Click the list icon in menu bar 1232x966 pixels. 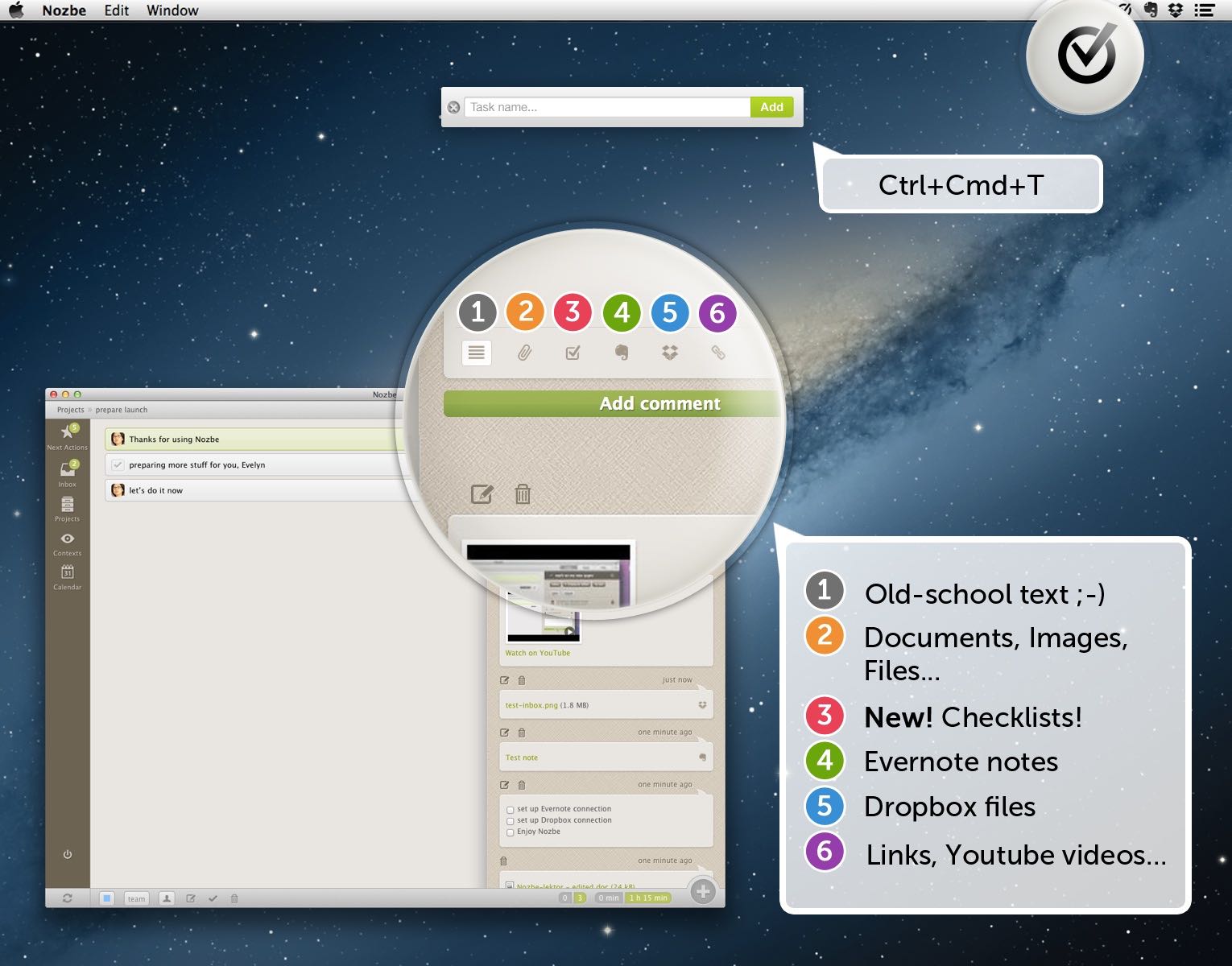coord(1205,10)
